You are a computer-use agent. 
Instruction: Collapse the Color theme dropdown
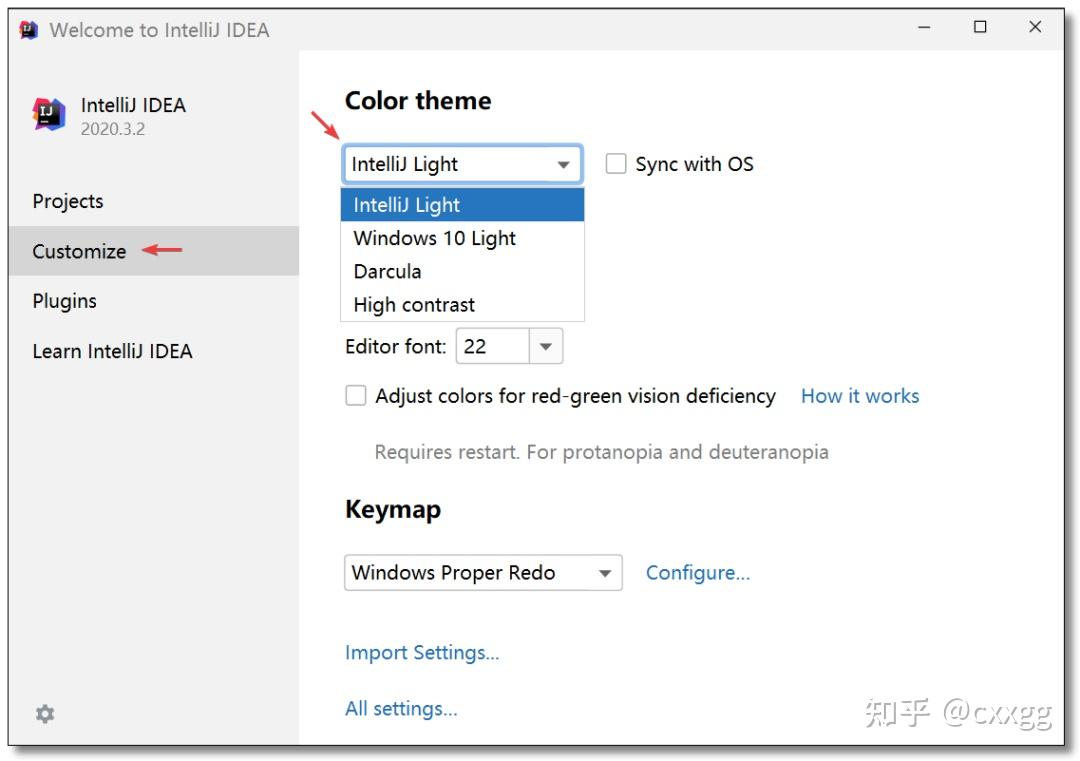click(x=559, y=163)
